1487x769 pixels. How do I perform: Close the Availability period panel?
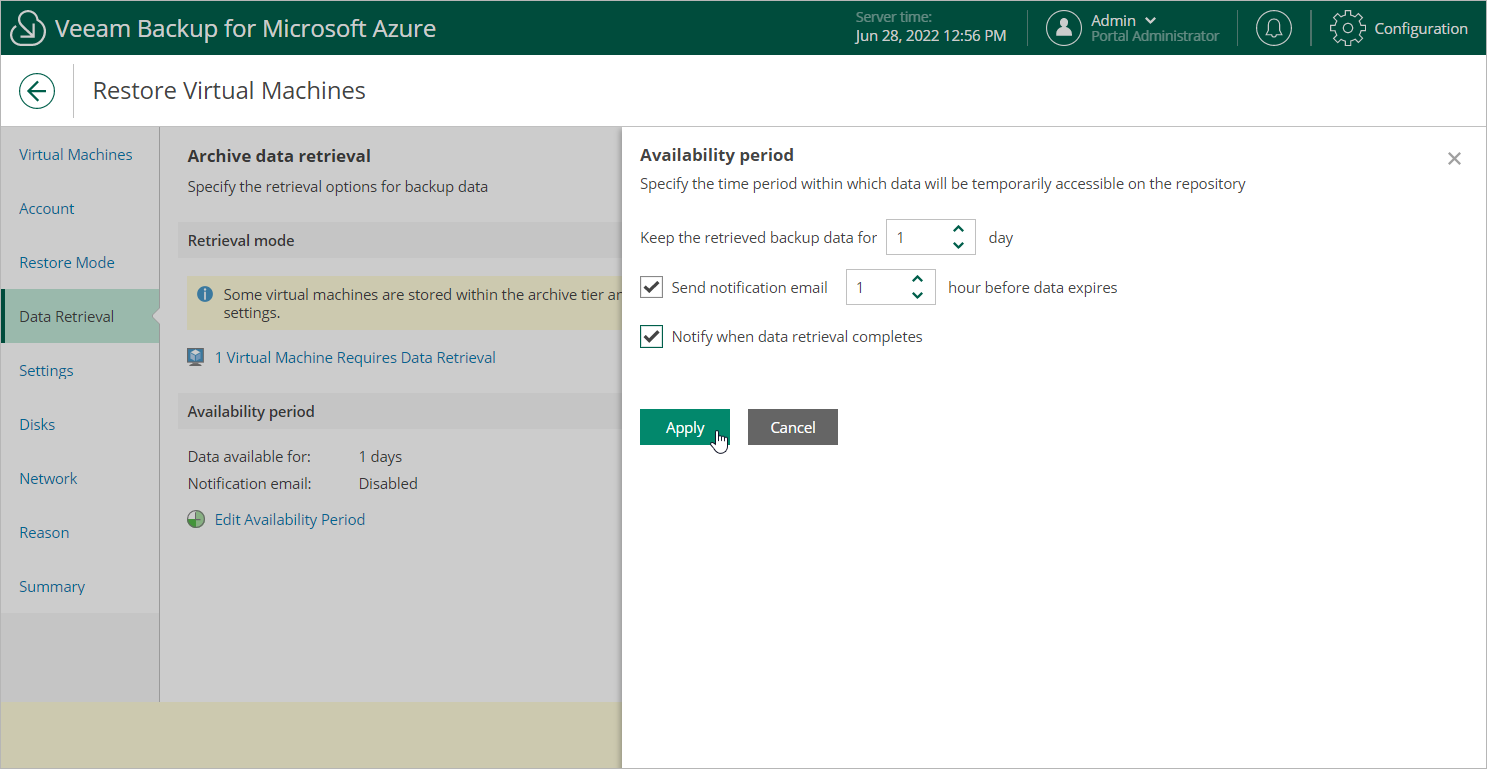[x=1454, y=158]
